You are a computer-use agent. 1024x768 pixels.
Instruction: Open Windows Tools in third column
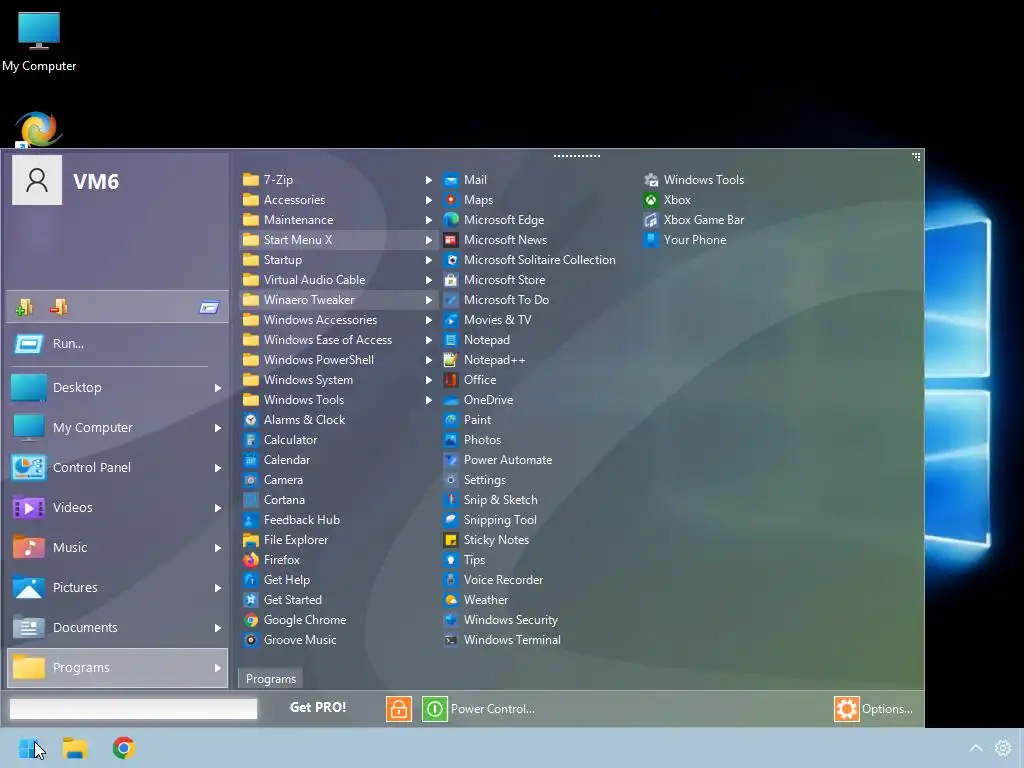coord(694,180)
